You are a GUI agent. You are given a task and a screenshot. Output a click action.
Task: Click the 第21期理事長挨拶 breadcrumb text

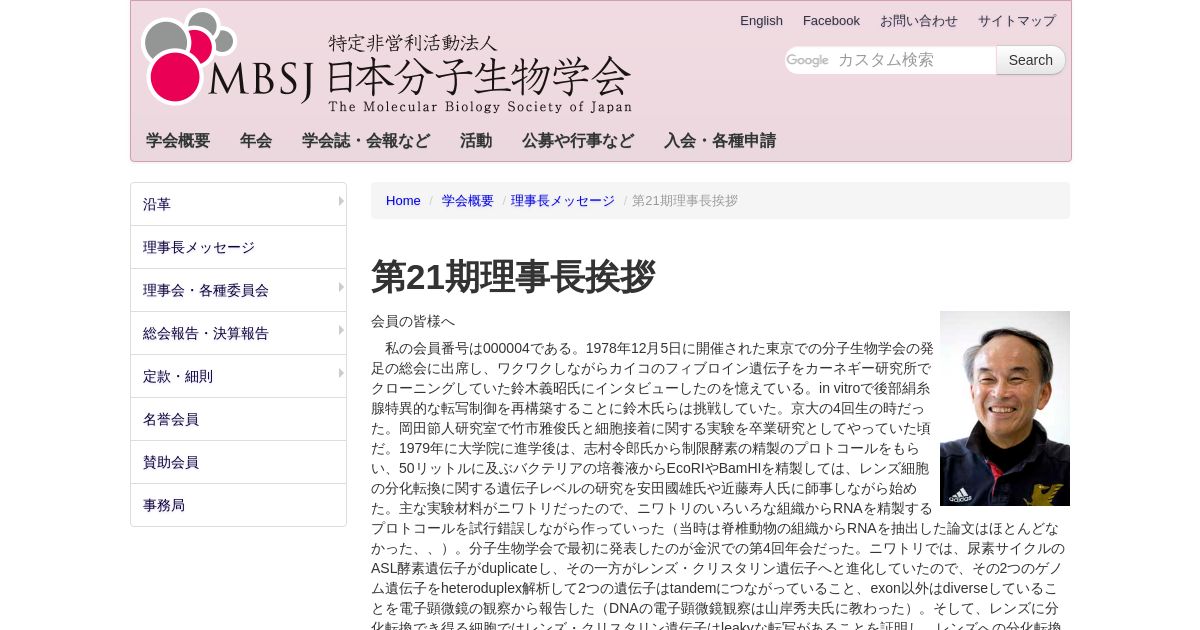685,200
